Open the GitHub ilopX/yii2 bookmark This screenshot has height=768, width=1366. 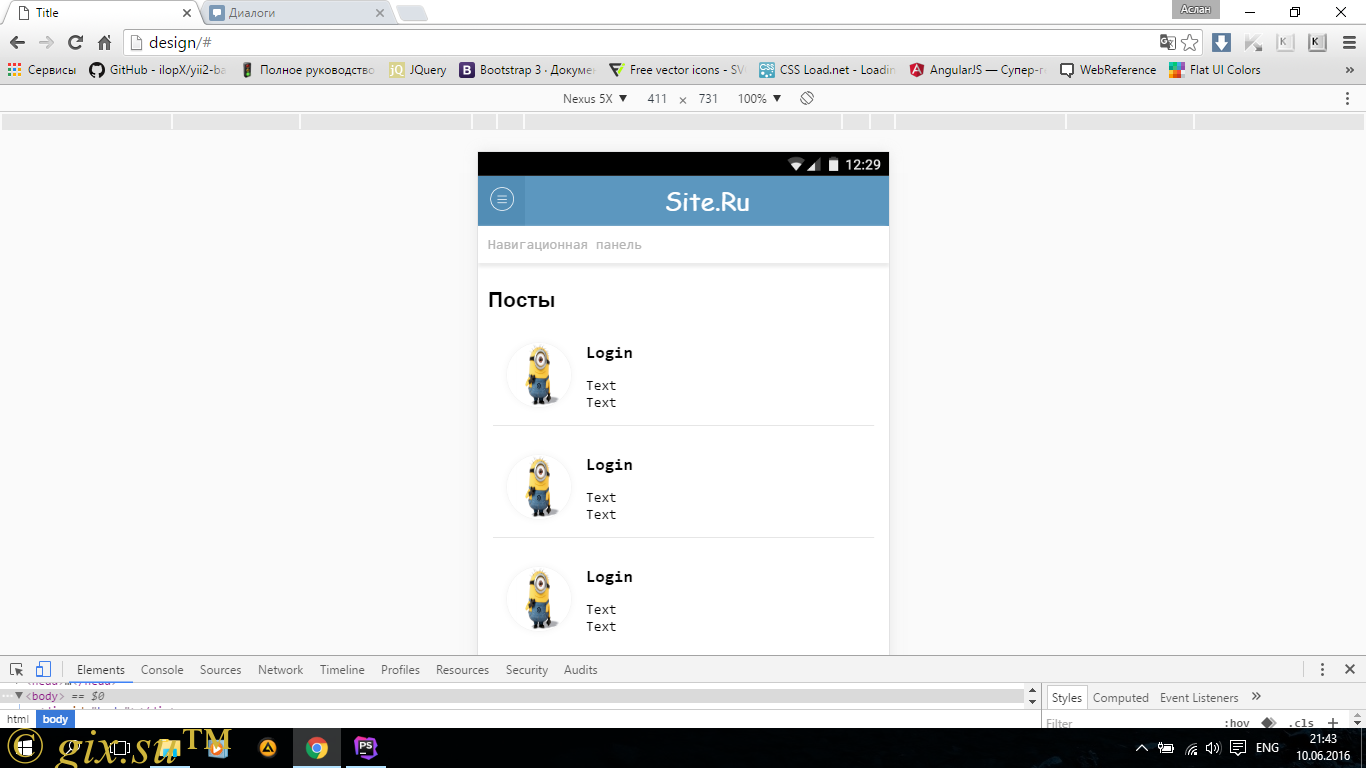157,70
